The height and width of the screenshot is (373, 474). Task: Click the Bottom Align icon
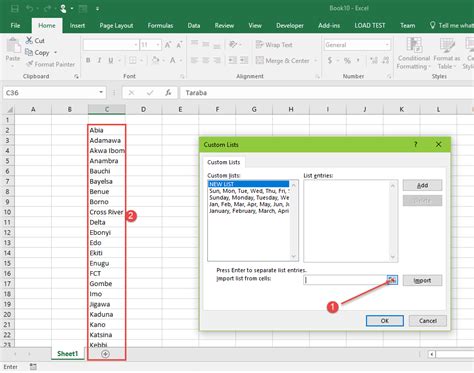(217, 45)
